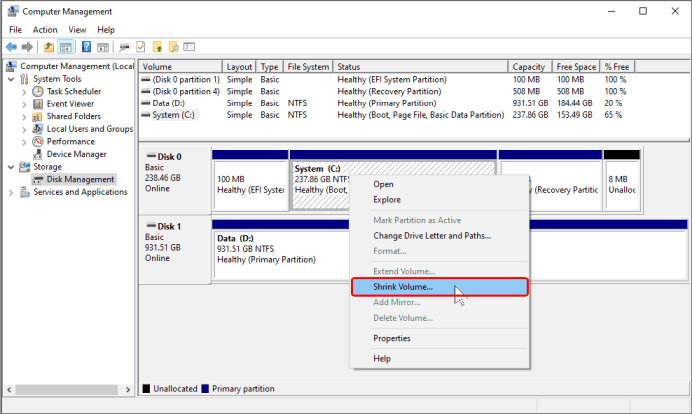Select the 100 MB EFI partition block
The image size is (692, 414).
point(250,184)
